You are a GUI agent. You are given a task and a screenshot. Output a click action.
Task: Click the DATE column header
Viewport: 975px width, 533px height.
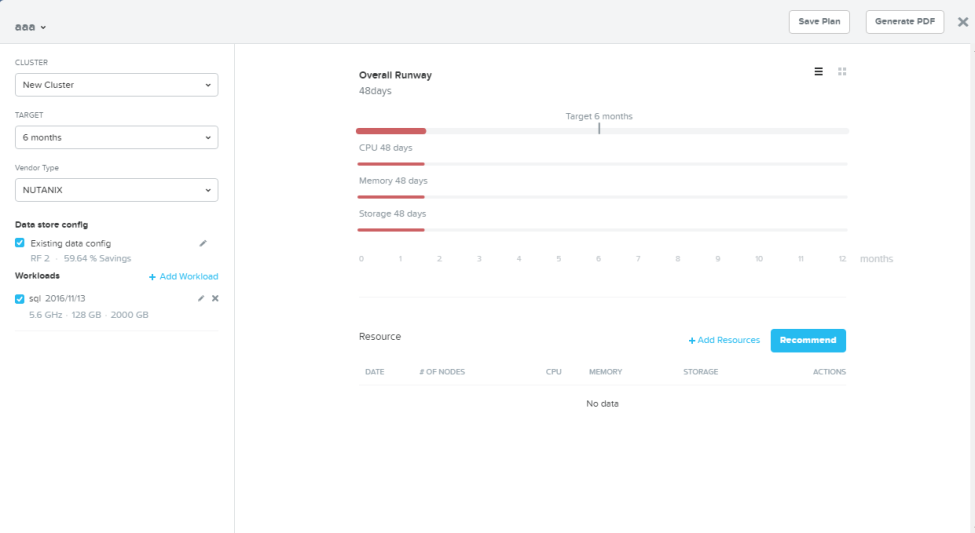[x=374, y=372]
